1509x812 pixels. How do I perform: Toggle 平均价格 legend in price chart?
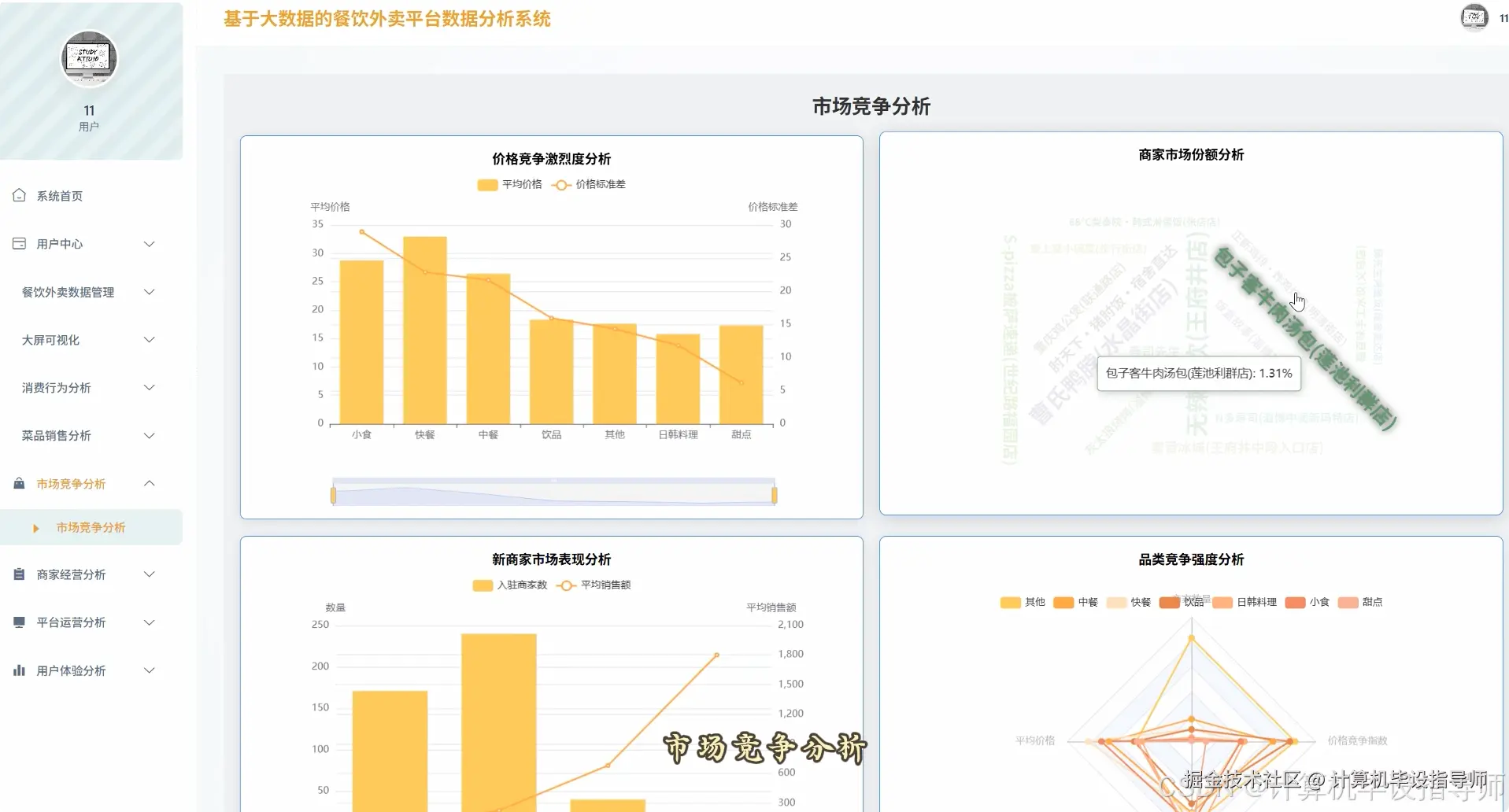509,184
